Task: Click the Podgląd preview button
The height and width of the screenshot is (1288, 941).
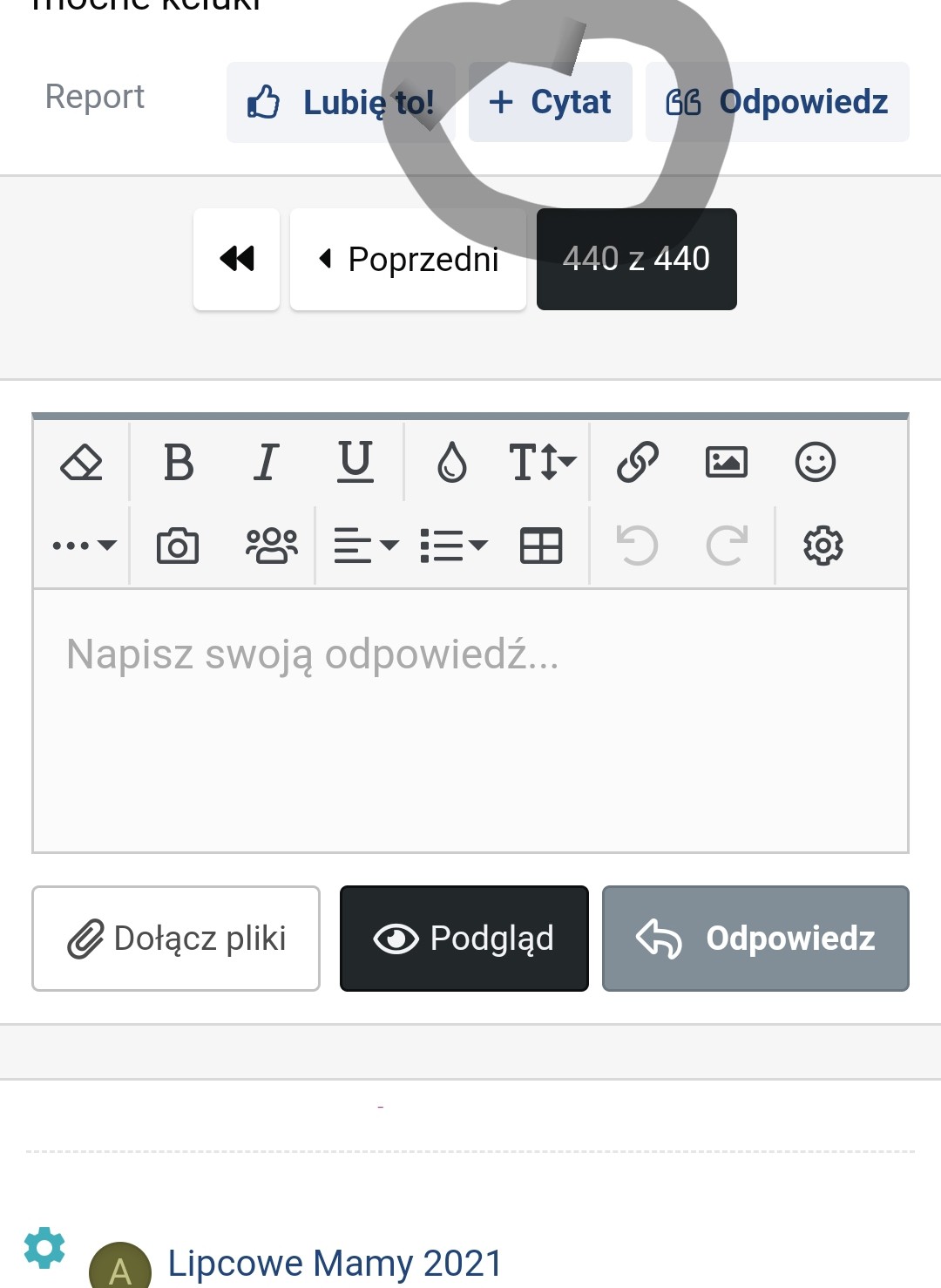Action: coord(464,939)
